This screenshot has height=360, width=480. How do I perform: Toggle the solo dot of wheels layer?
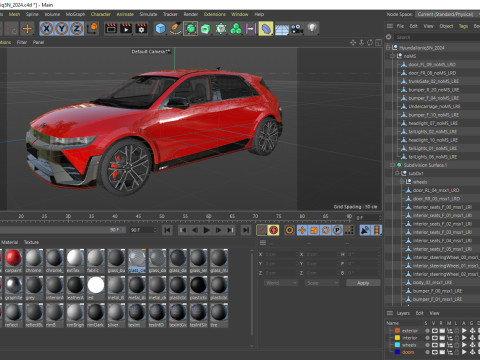(427, 345)
